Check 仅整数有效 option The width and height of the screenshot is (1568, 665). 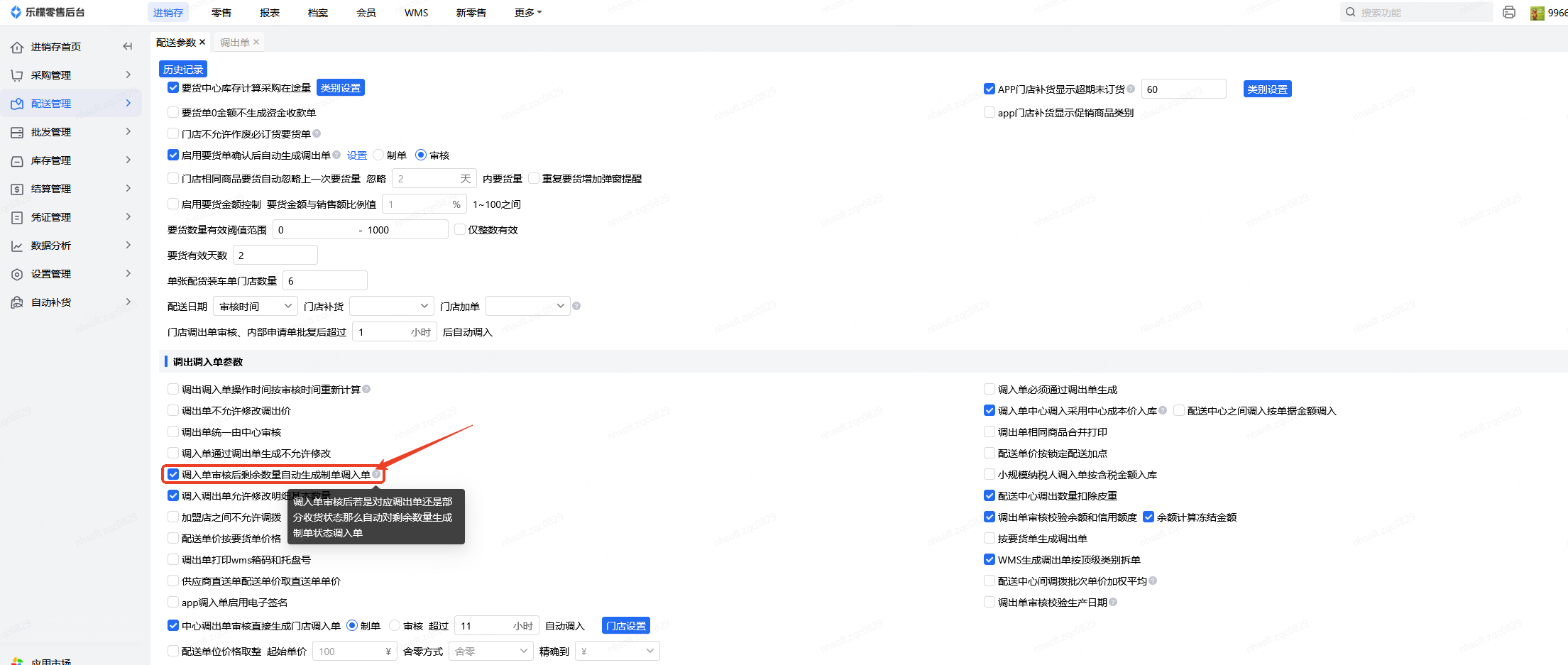pos(460,229)
